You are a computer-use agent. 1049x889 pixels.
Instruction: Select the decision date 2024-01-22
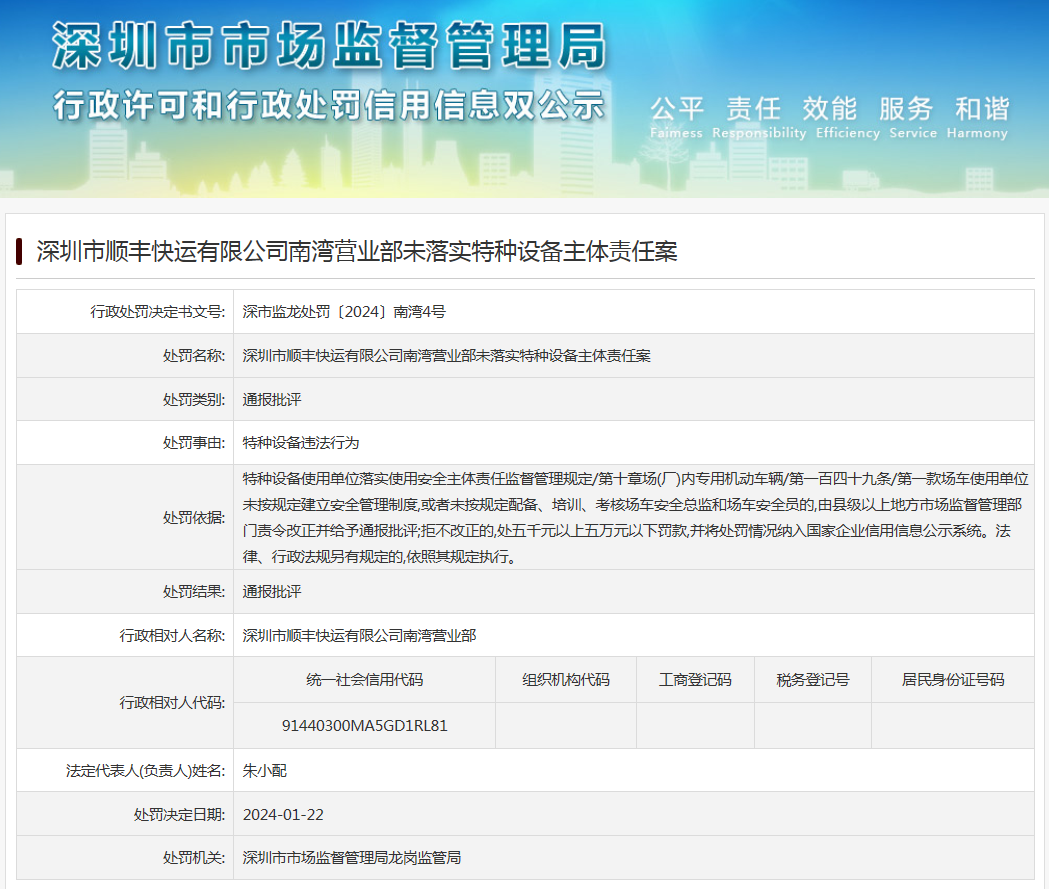[x=283, y=815]
